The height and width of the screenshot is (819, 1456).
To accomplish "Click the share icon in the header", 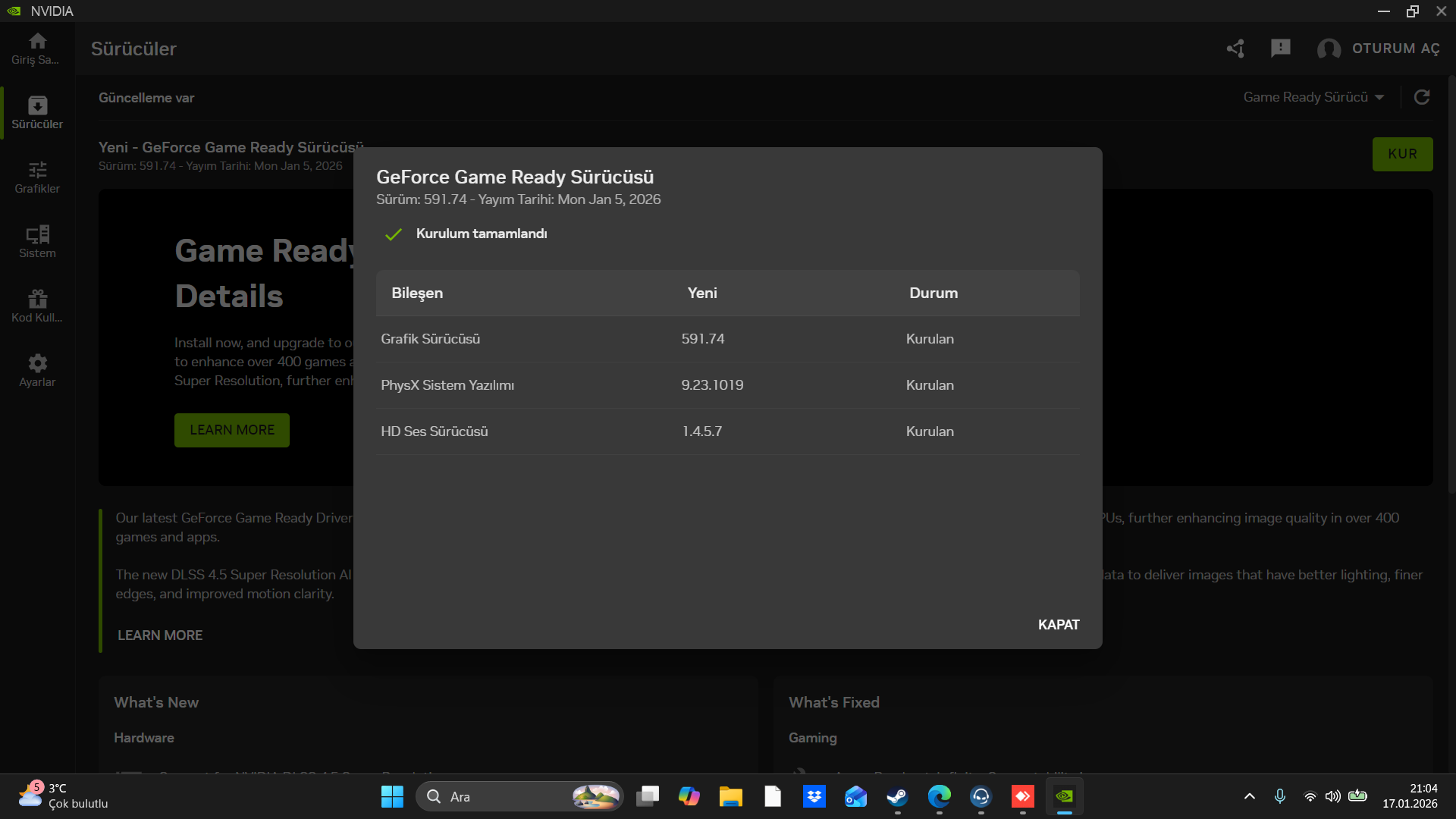I will [1235, 49].
